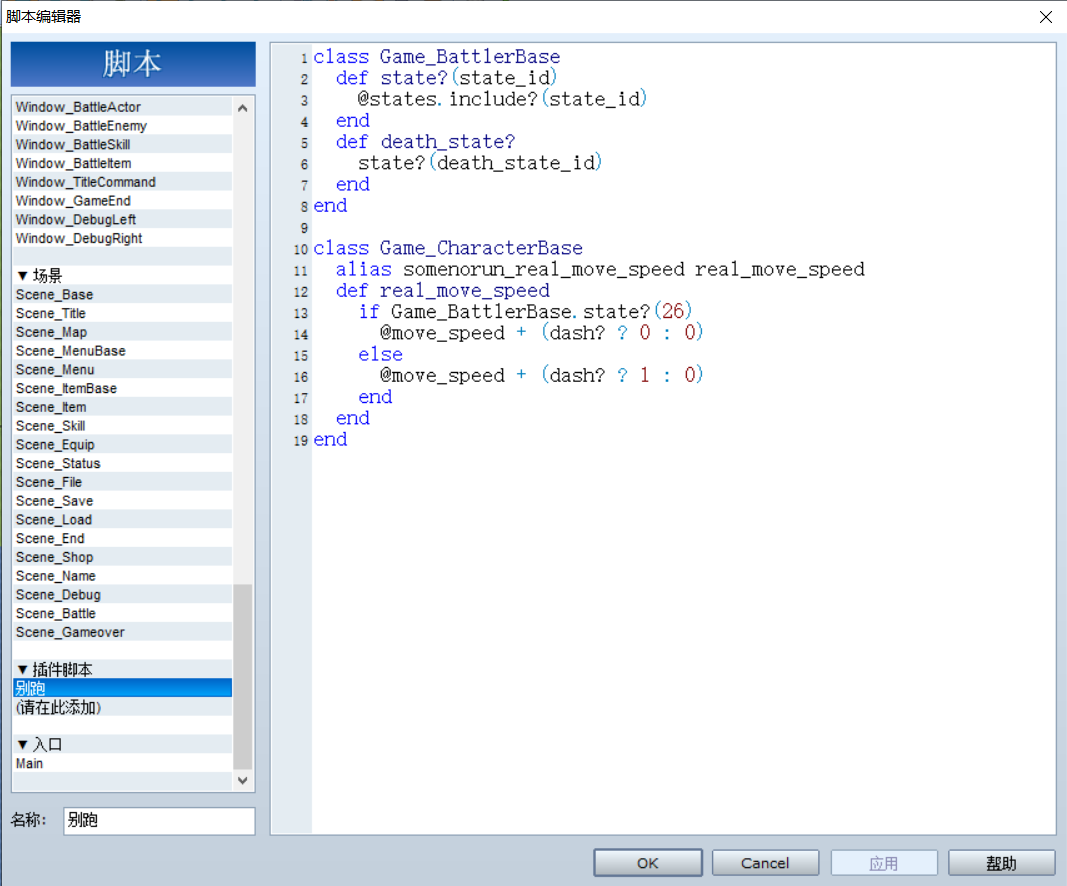Select the Scene_Battle script
Screen dimensions: 1067x886
coord(122,613)
